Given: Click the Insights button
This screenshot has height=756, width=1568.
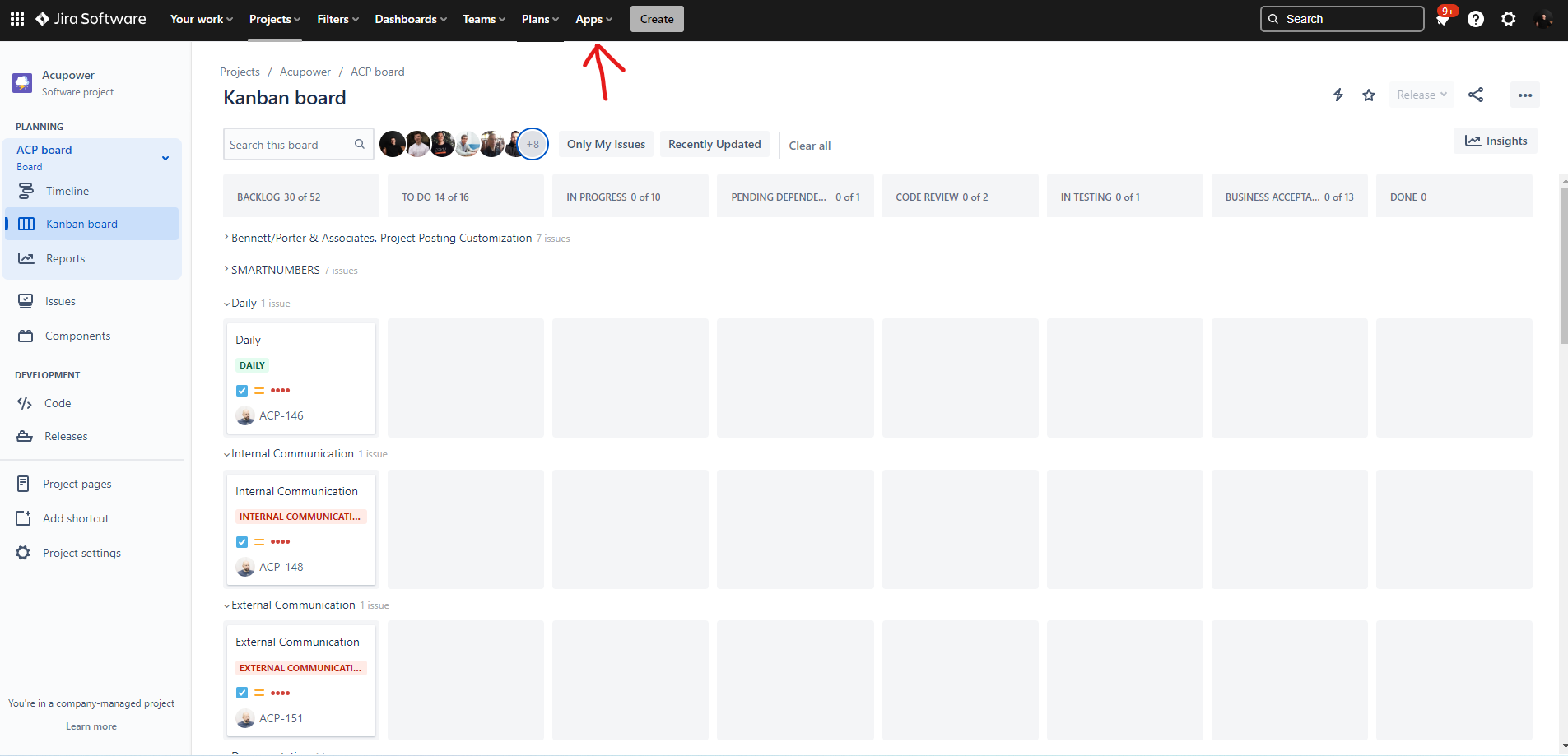Looking at the screenshot, I should point(1496,141).
